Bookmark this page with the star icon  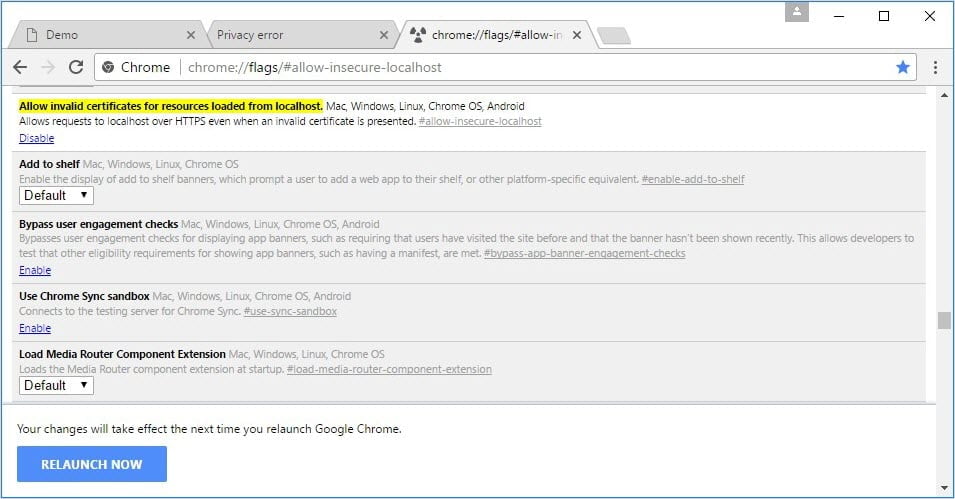tap(903, 67)
